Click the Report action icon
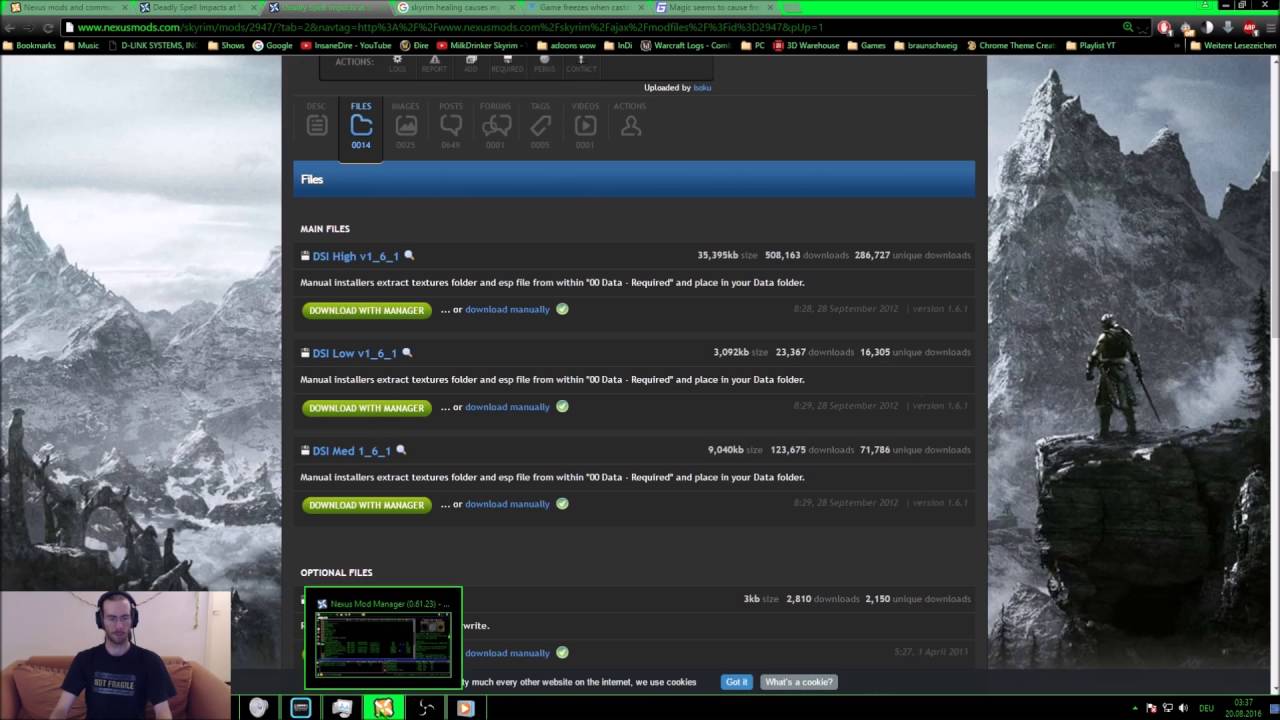 [434, 64]
